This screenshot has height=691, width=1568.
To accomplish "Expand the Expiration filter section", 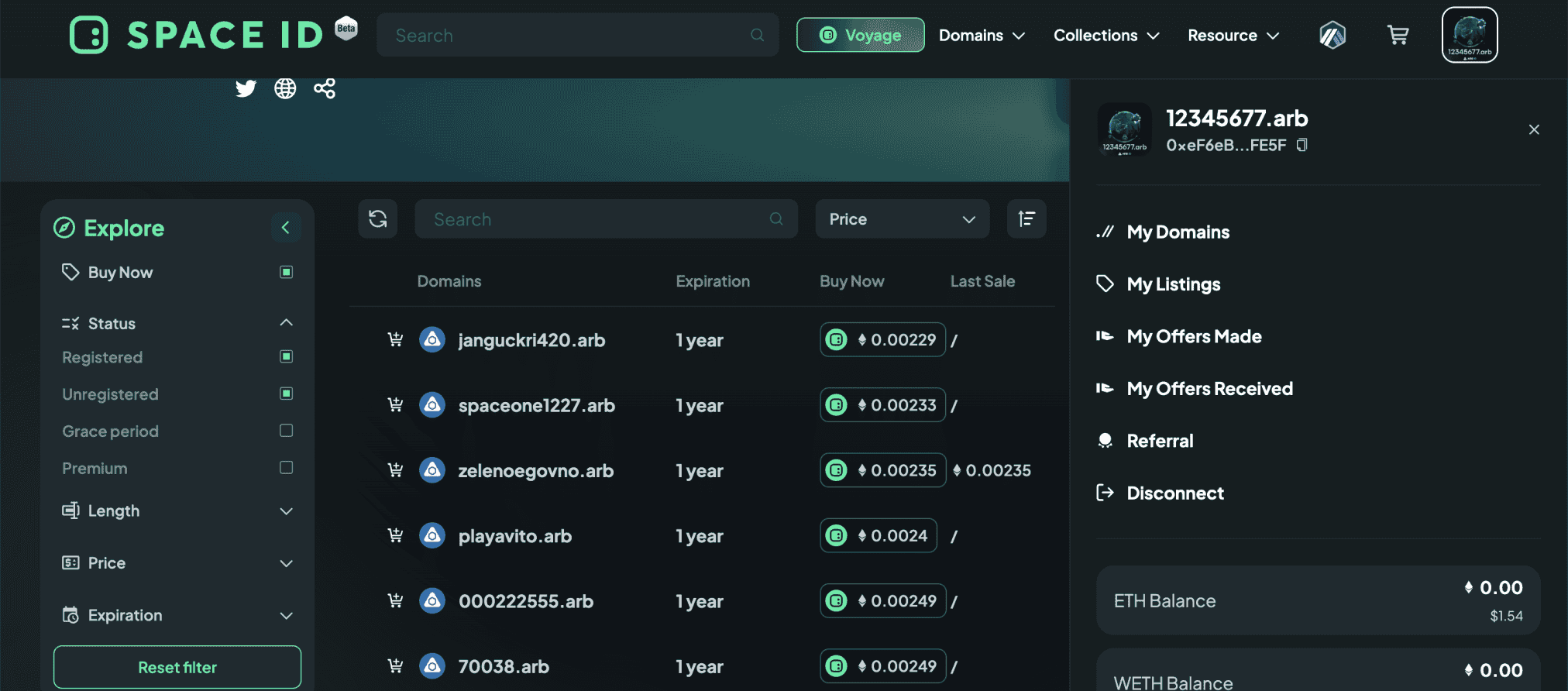I will [x=286, y=616].
